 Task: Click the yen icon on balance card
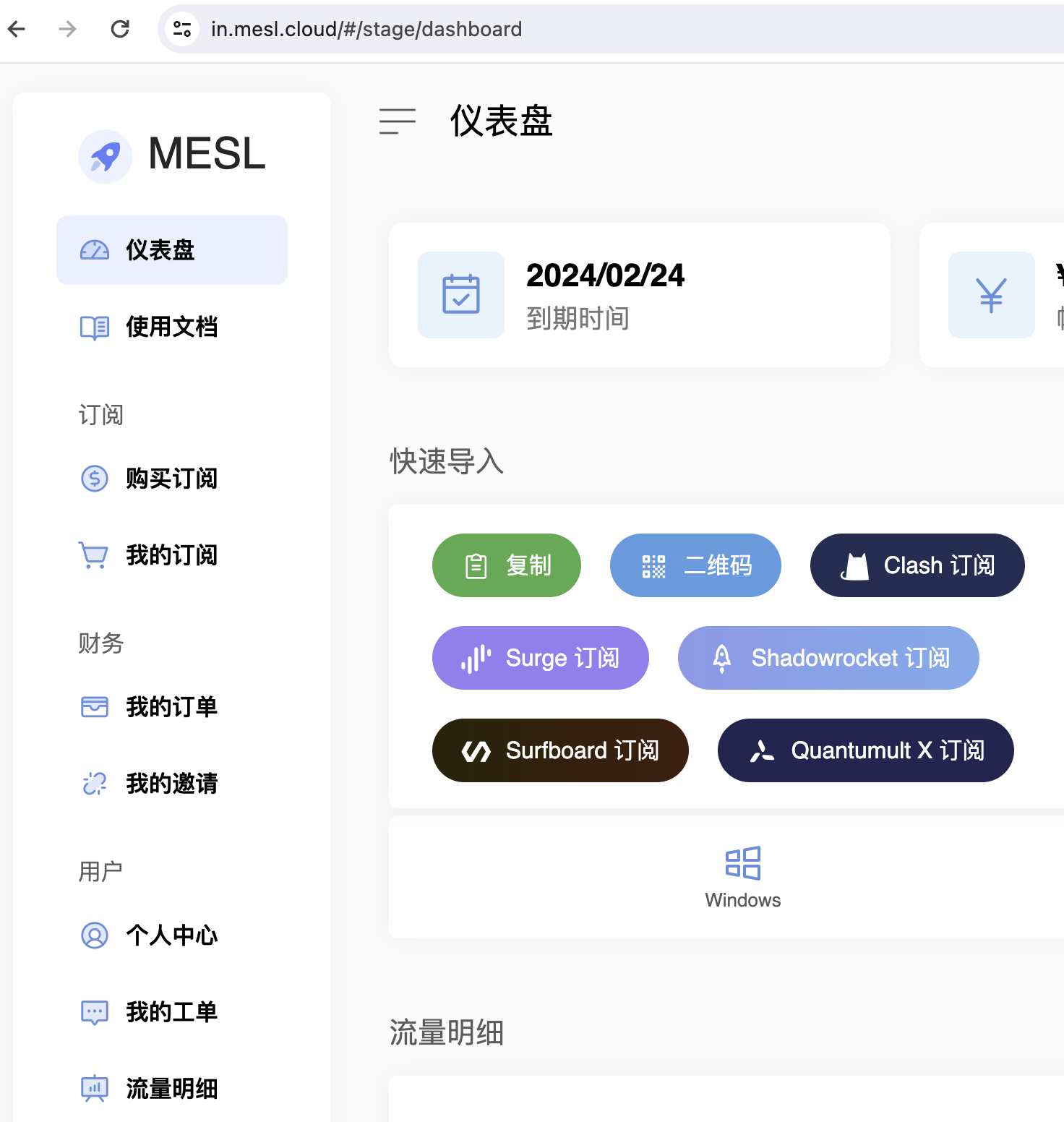[x=992, y=295]
